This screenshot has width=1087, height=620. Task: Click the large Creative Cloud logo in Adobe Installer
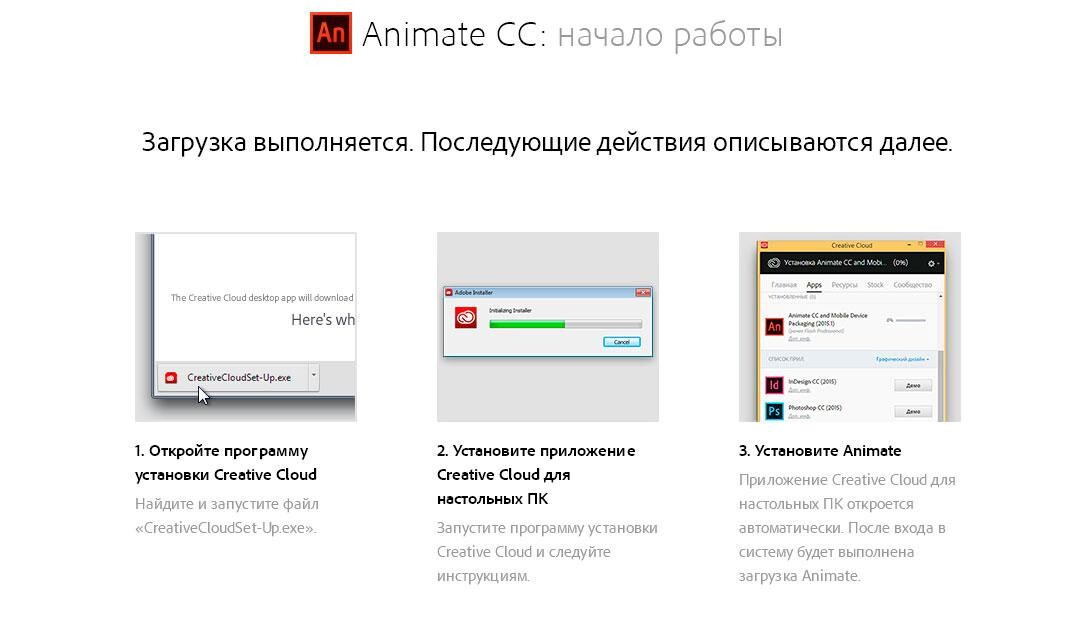(466, 317)
